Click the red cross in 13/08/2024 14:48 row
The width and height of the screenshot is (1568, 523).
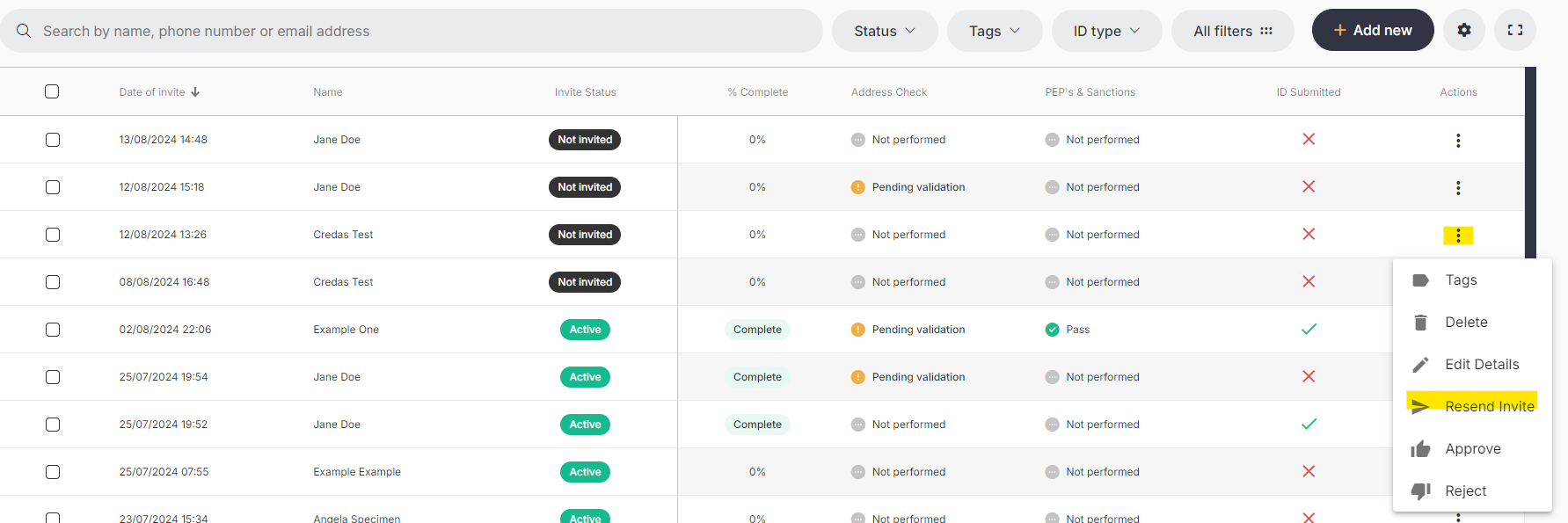1309,139
